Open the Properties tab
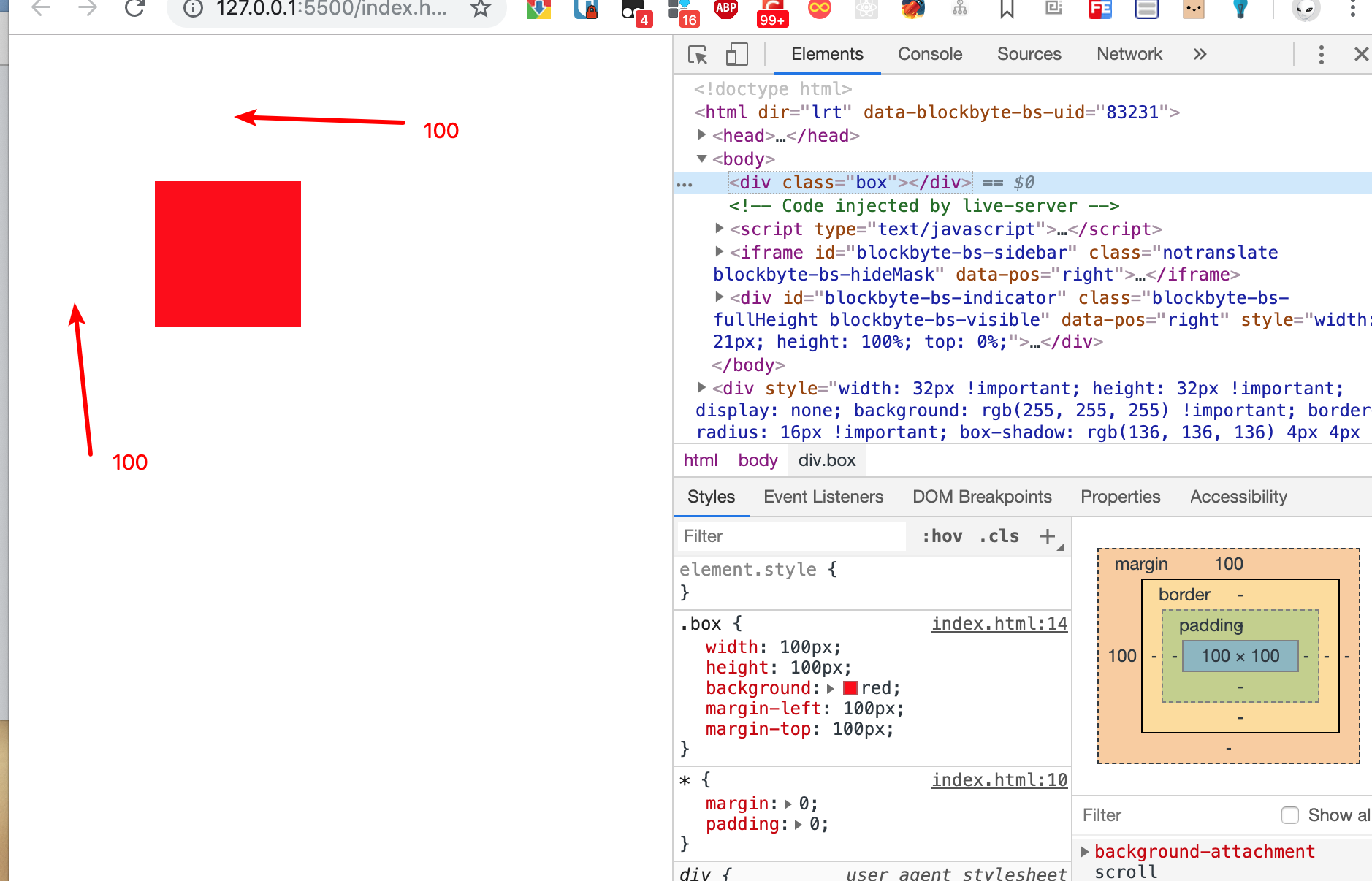Screen dimensions: 1372x881 point(1120,497)
